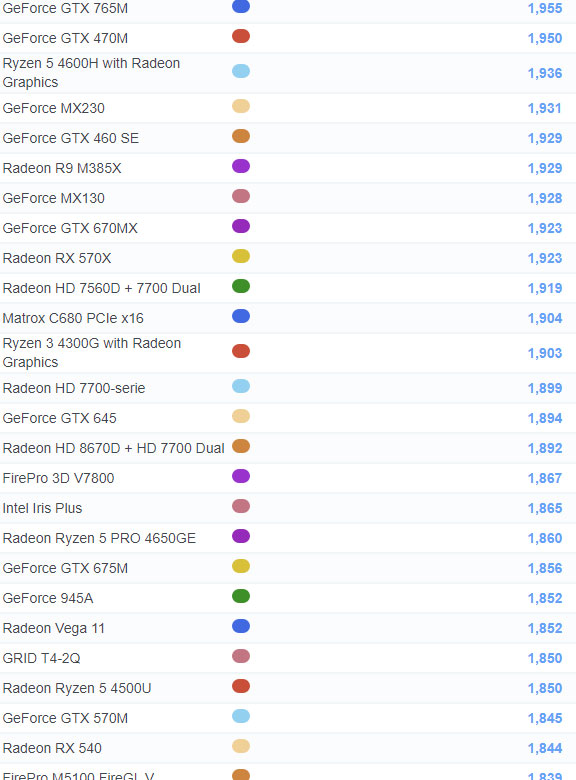Open Radeon HD 7560D + 7700 Dual
Screen dimensions: 576x780
[101, 288]
